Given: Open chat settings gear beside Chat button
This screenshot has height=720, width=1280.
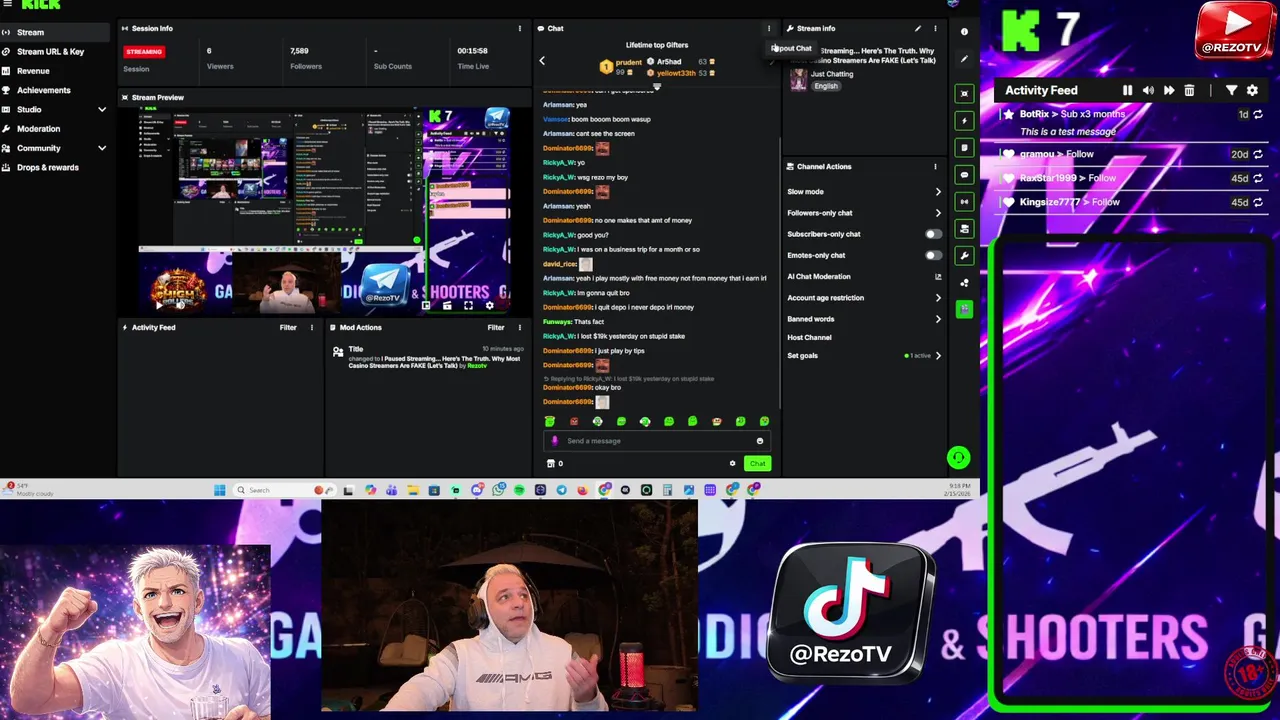Looking at the screenshot, I should click(732, 463).
